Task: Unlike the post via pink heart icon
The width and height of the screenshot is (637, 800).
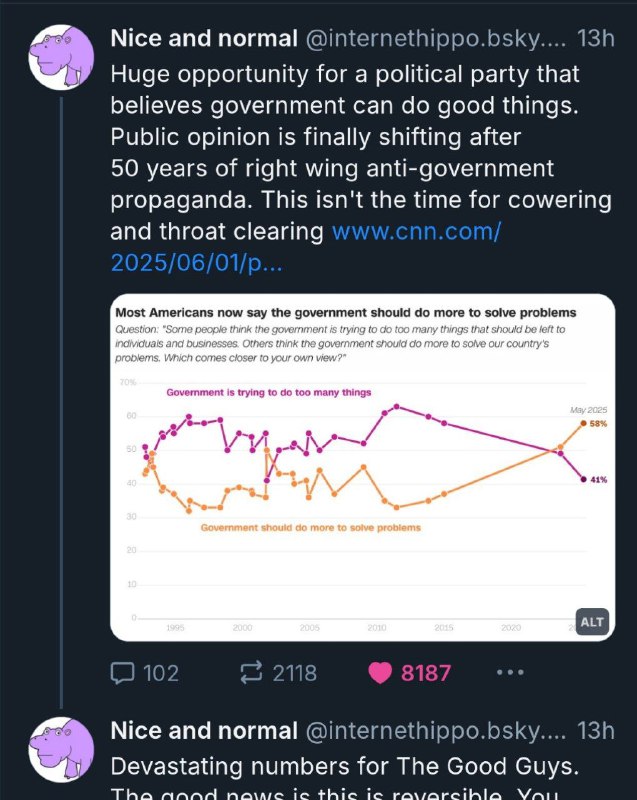Action: point(380,673)
